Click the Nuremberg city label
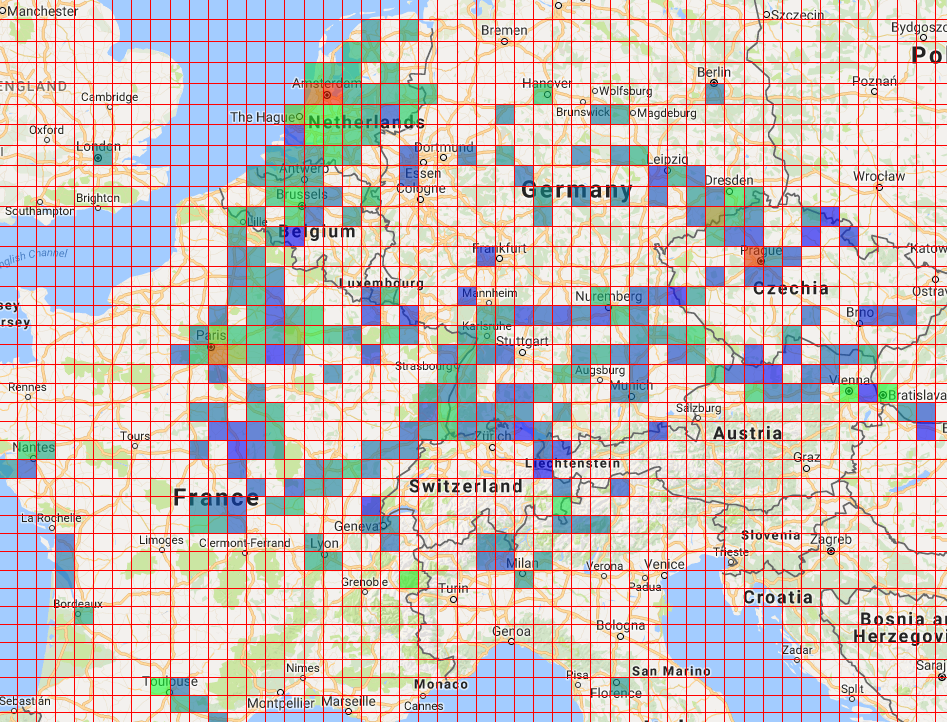The height and width of the screenshot is (722, 947). click(x=608, y=296)
